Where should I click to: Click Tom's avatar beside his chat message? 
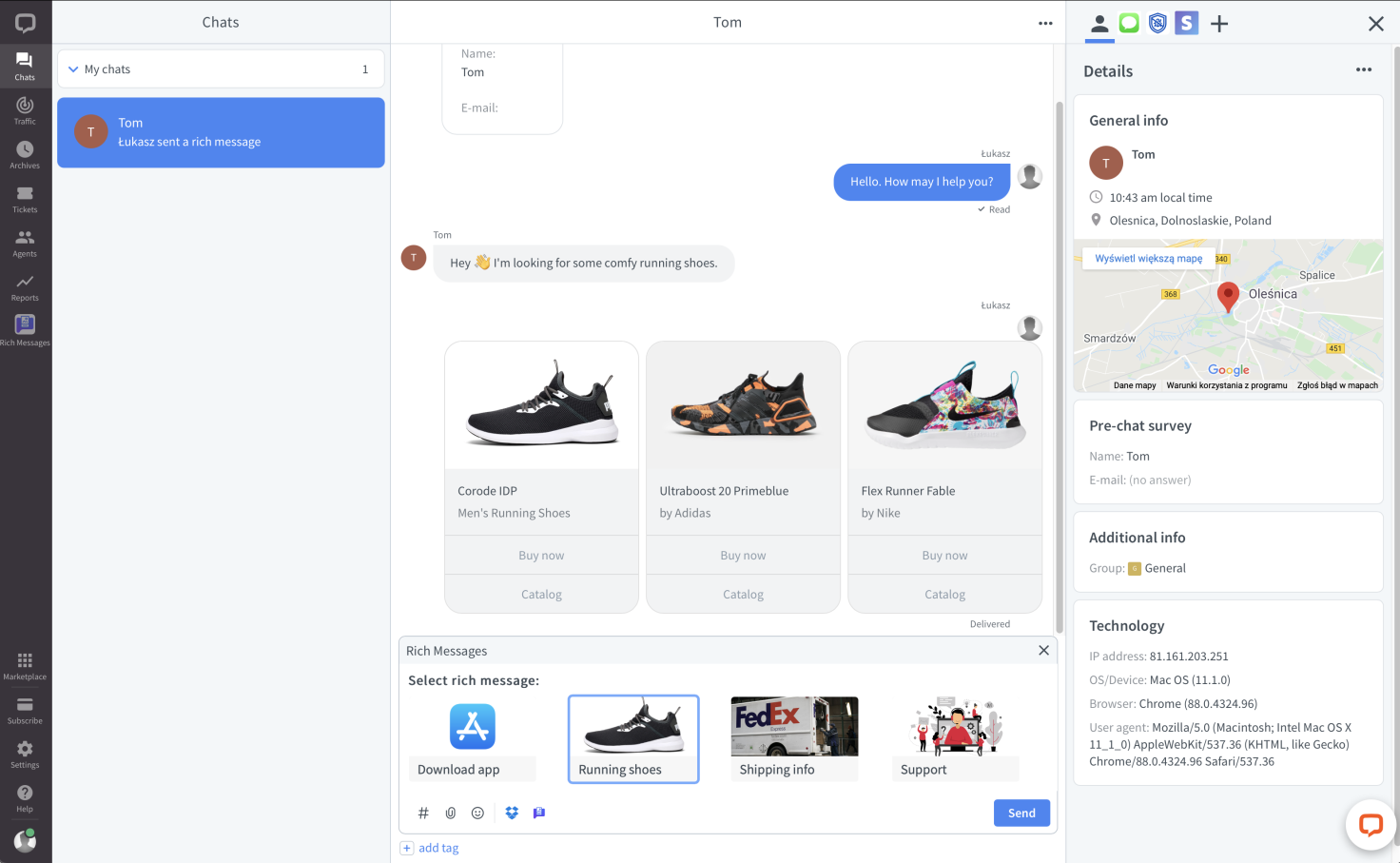414,258
